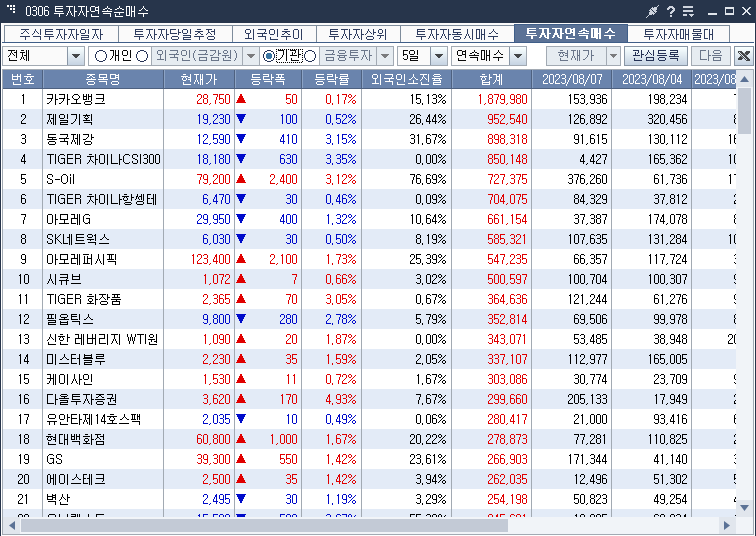The image size is (756, 536).
Task: Select the 시큐브 stock name
Action: [64, 279]
